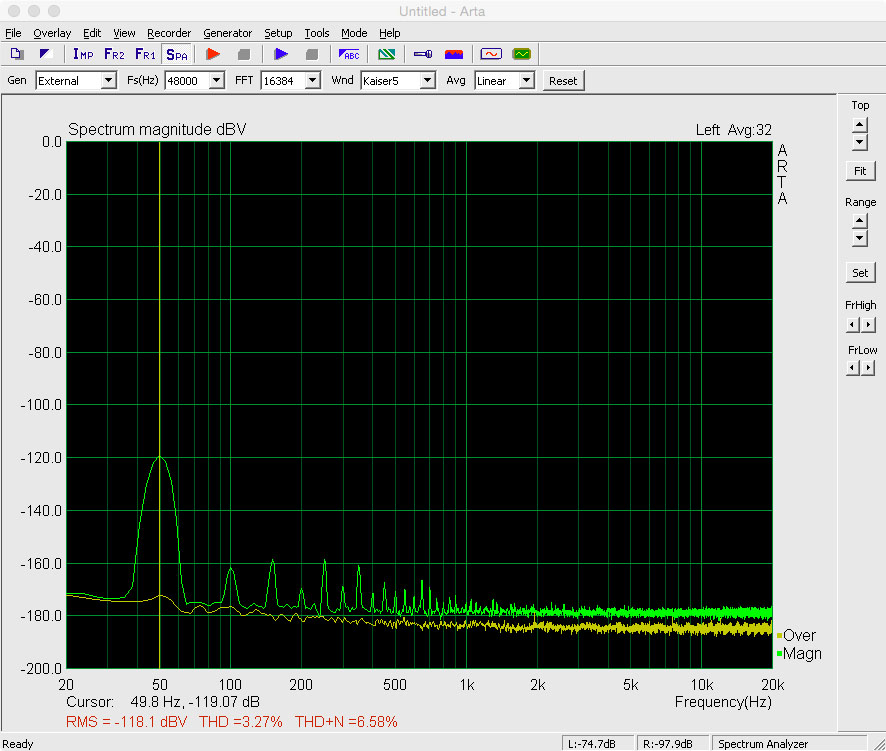Click FrHigh right arrow button
Viewport: 886px width, 751px height.
point(868,324)
